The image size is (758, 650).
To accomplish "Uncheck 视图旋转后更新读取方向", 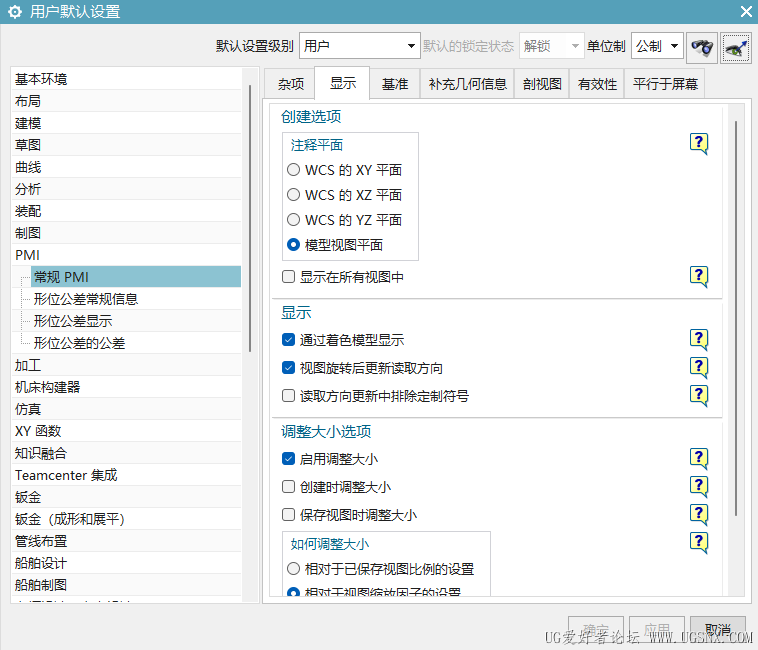I will click(289, 368).
